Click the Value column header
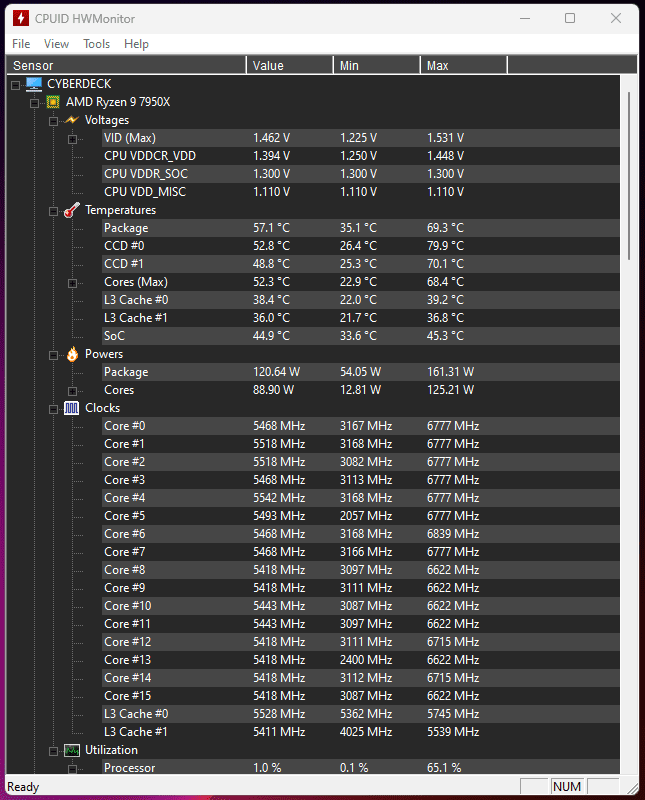This screenshot has width=645, height=800. (x=289, y=65)
